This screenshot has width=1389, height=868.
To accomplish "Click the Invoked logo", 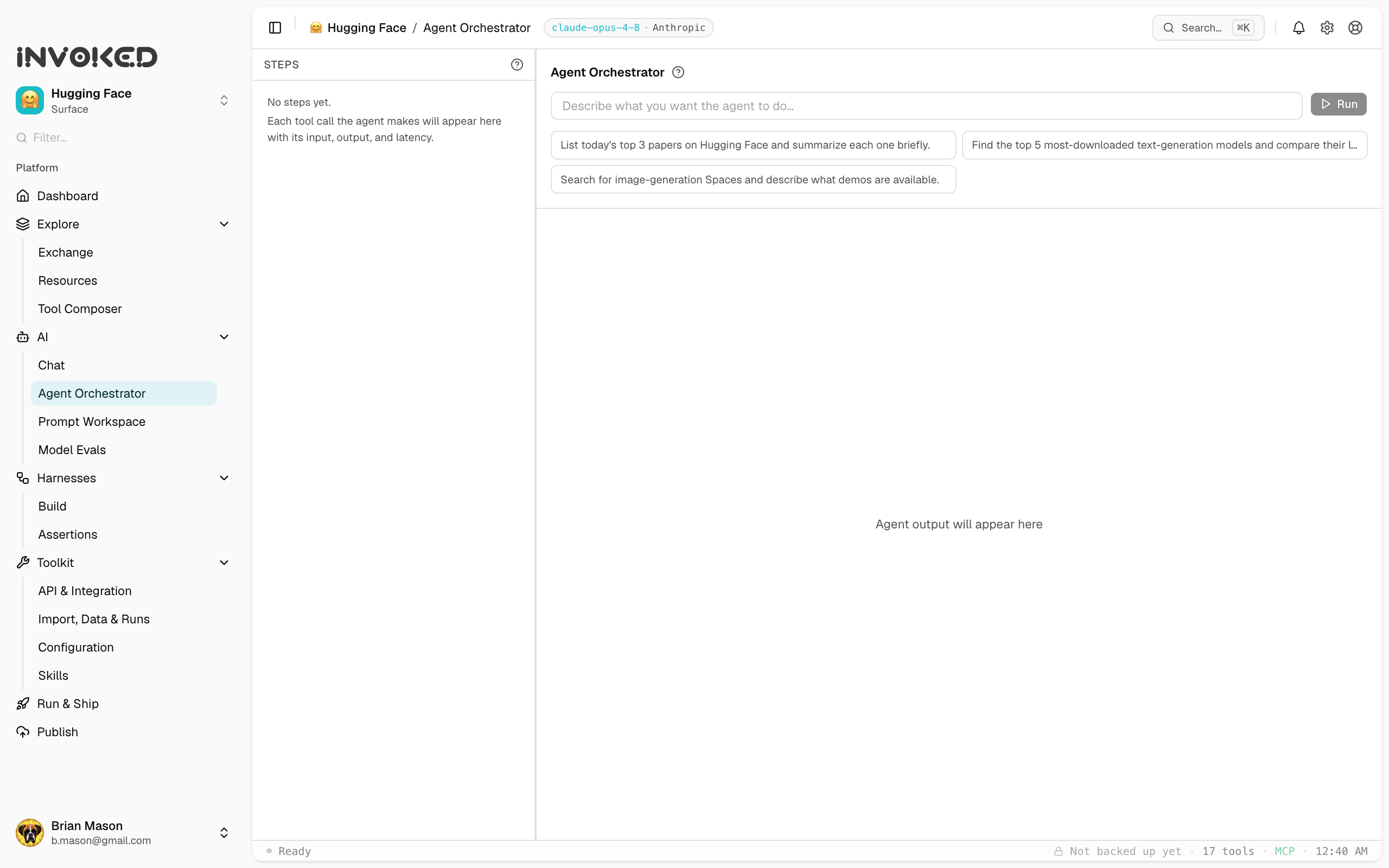I will coord(87,57).
